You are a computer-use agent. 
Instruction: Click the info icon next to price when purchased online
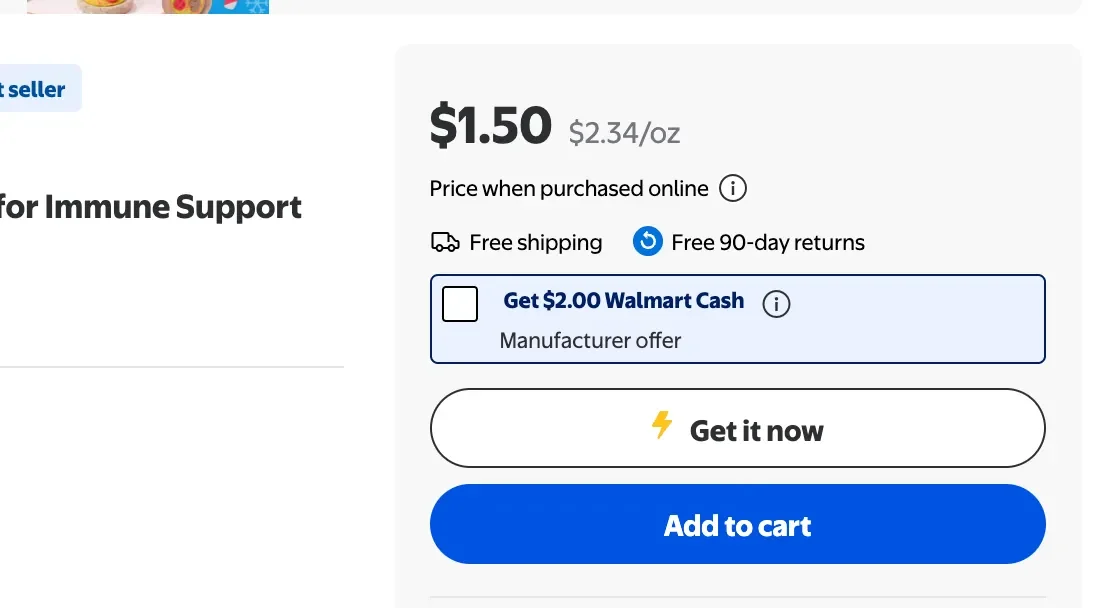click(x=735, y=188)
